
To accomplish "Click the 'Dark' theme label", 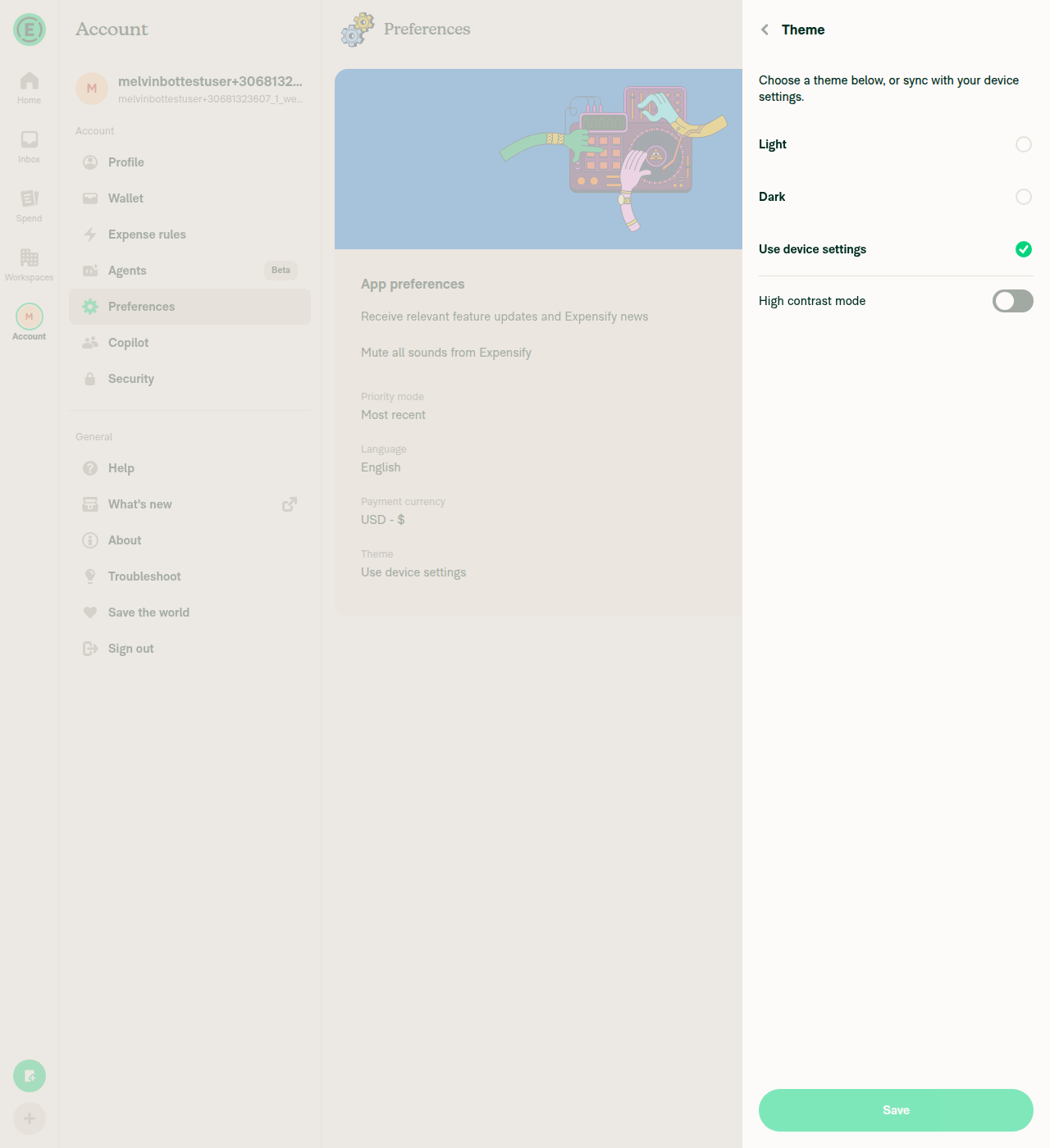I will (x=772, y=197).
